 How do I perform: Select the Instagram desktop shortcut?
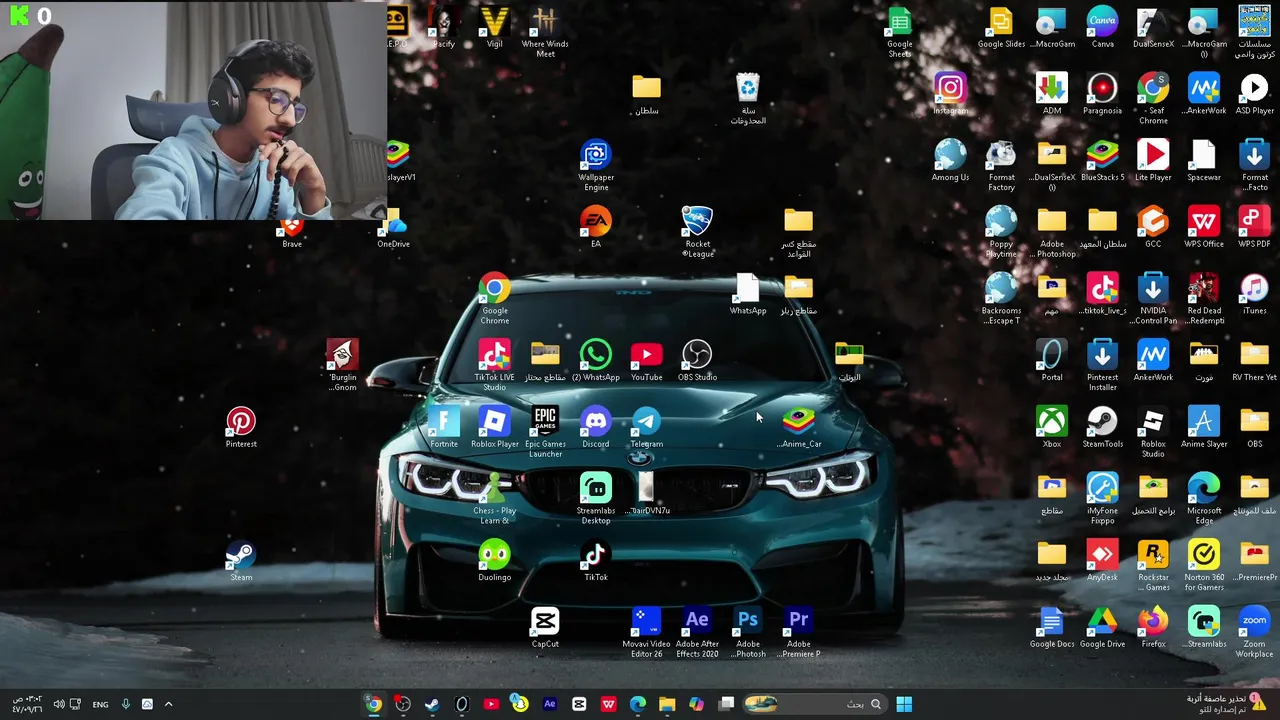click(x=950, y=94)
